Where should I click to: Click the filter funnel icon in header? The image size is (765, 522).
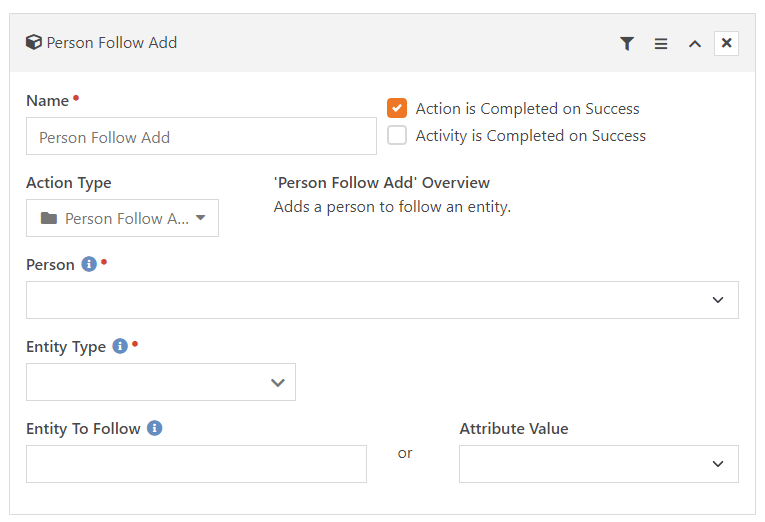627,44
